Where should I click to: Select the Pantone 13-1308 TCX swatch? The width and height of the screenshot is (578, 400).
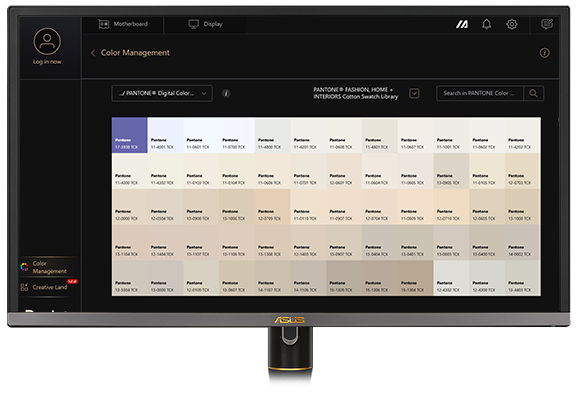pos(272,243)
